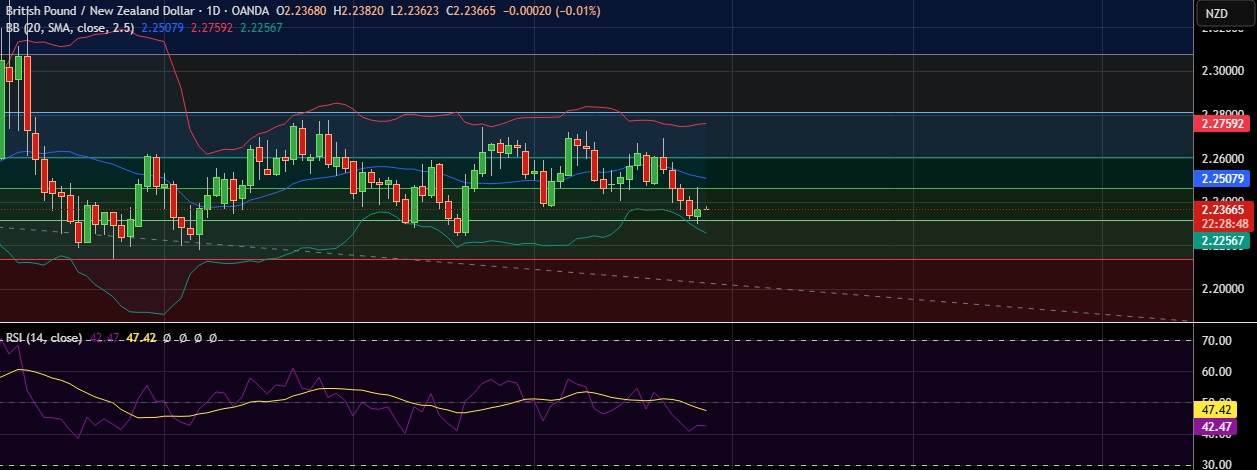Image resolution: width=1257 pixels, height=470 pixels.
Task: Click the 2.20000 tick on the price scale
Action: click(1224, 288)
